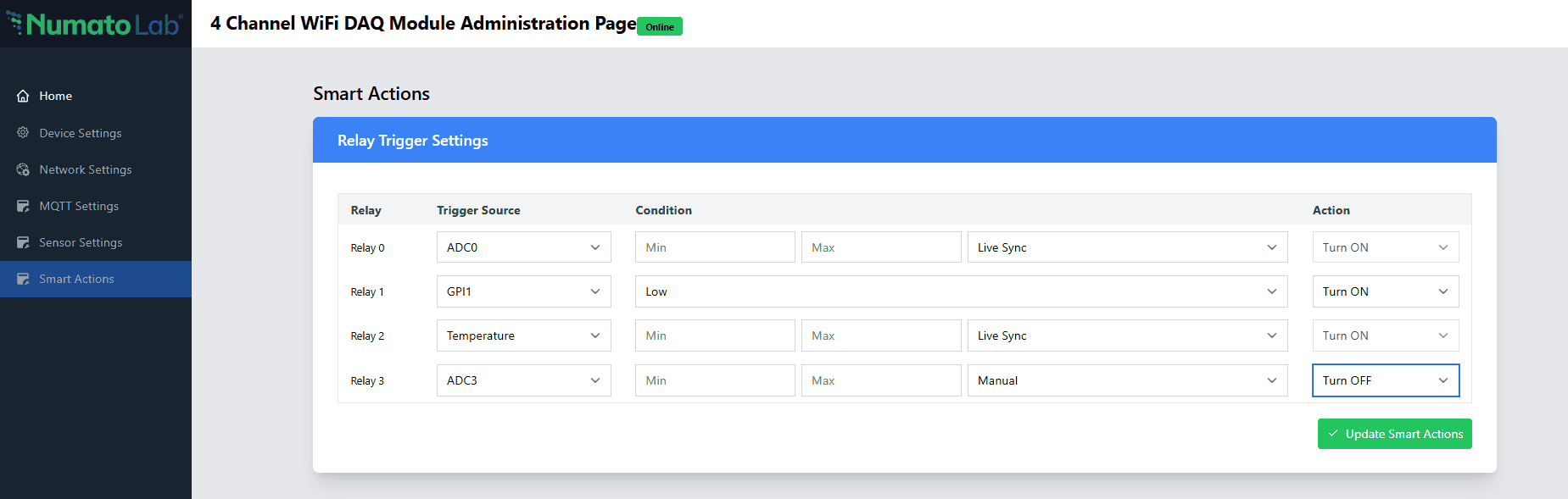1568x499 pixels.
Task: Click the Online status badge
Action: (x=659, y=27)
